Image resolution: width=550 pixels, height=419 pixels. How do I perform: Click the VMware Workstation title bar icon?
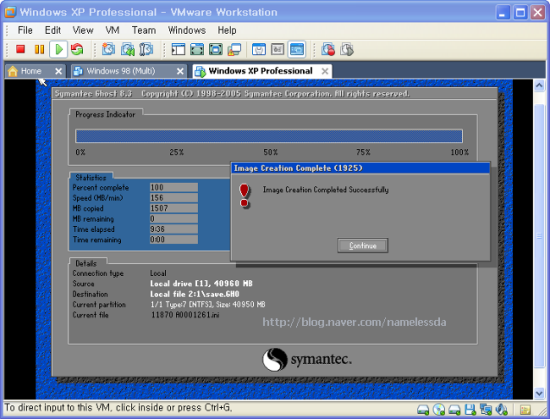pyautogui.click(x=10, y=12)
